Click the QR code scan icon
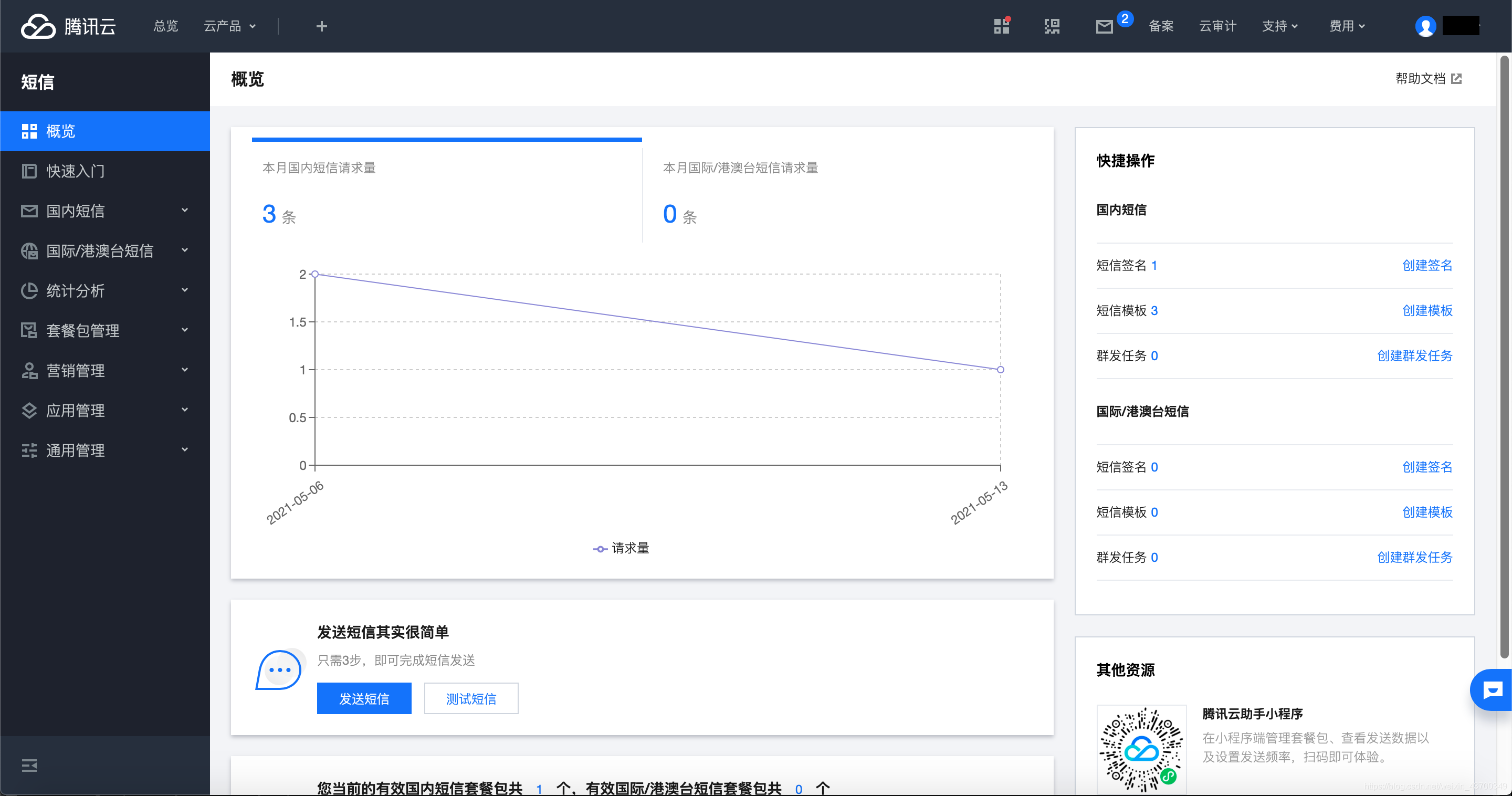 click(x=1052, y=26)
